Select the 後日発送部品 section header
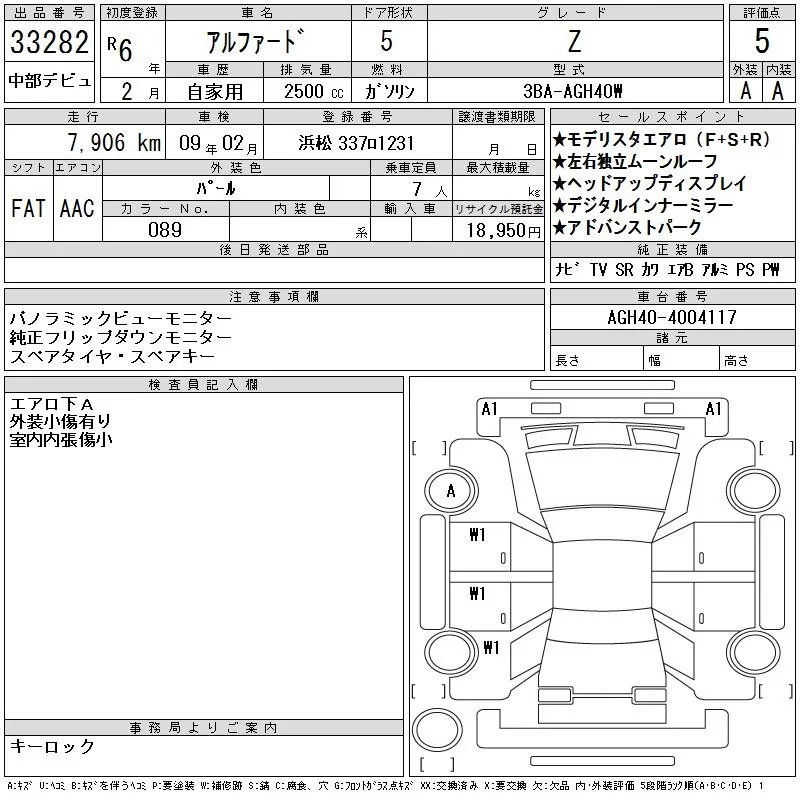The width and height of the screenshot is (800, 800). (274, 249)
